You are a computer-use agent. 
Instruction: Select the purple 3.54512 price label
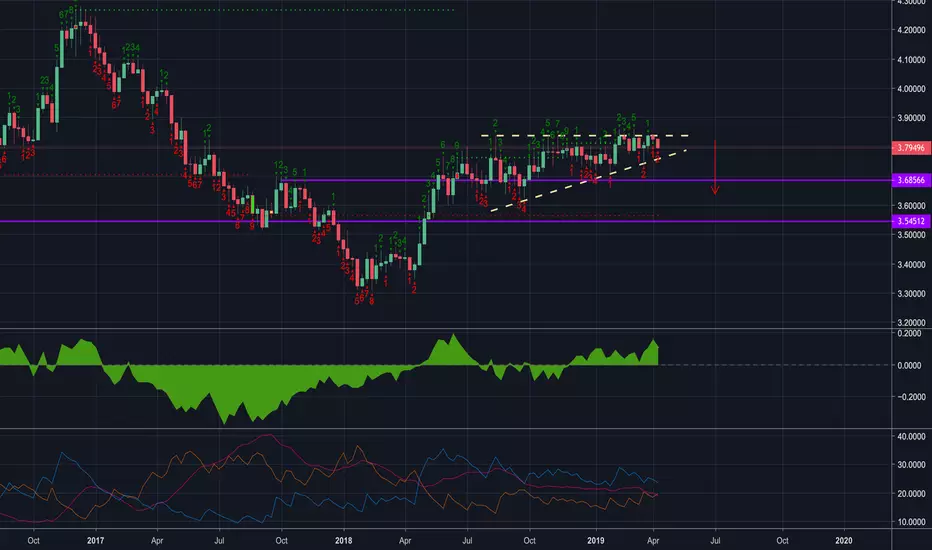[911, 221]
